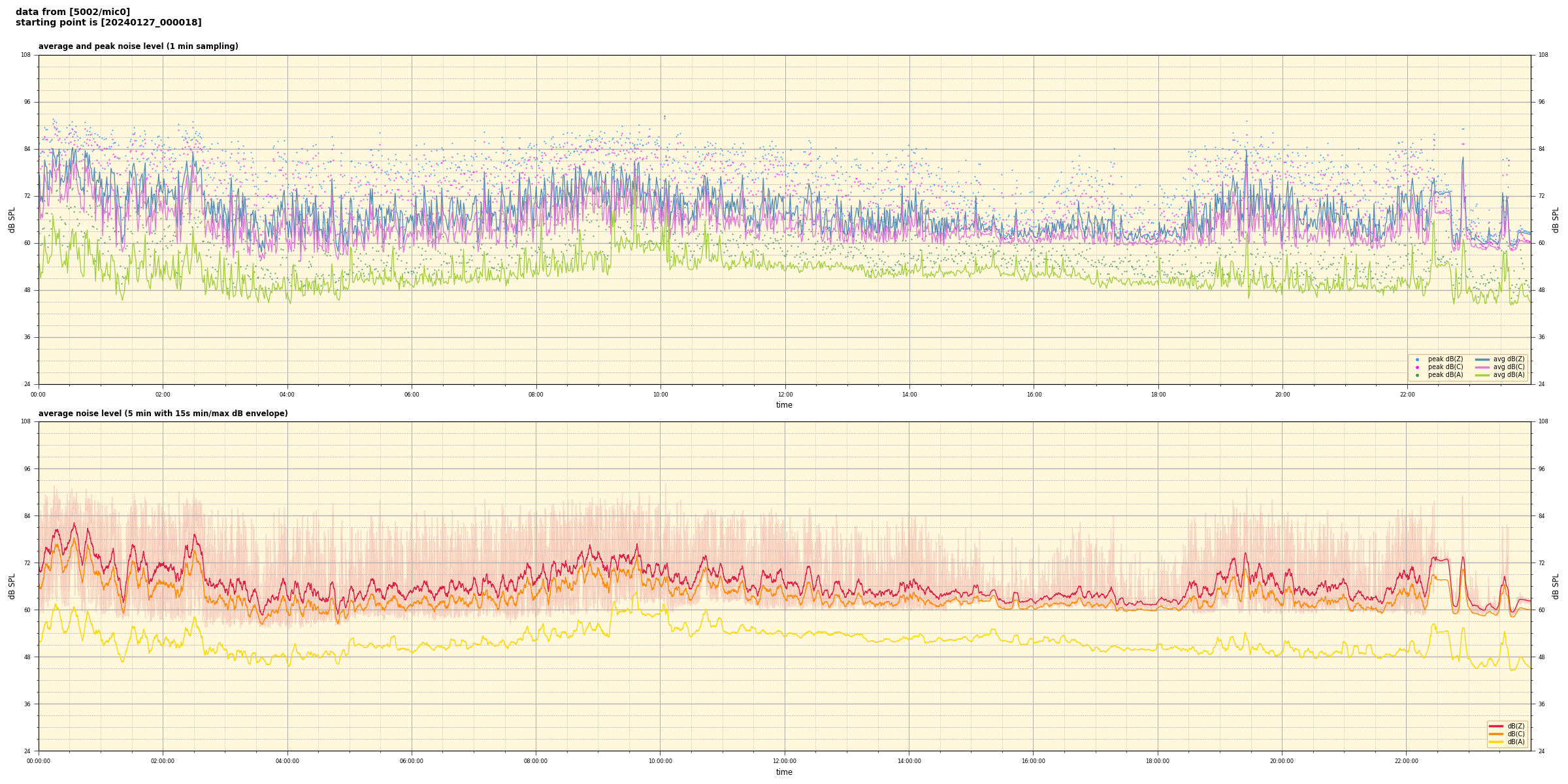
Task: Click the 'average noise level (5 min' chart title
Action: (163, 414)
